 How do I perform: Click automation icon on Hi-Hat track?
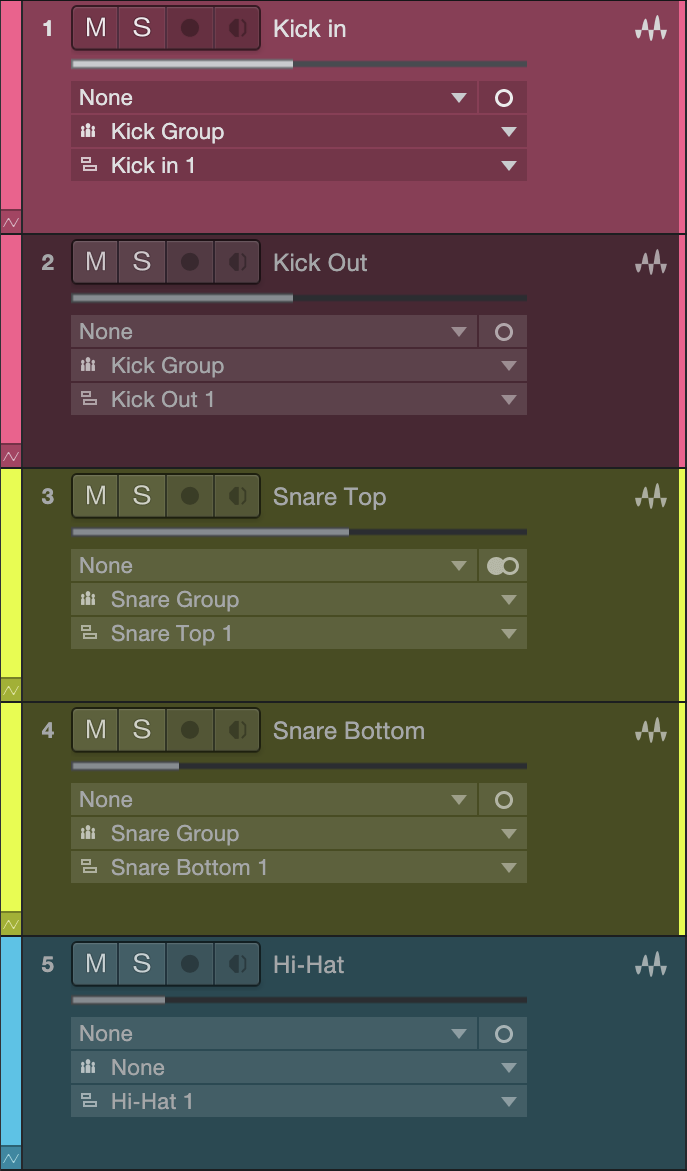coord(11,1158)
